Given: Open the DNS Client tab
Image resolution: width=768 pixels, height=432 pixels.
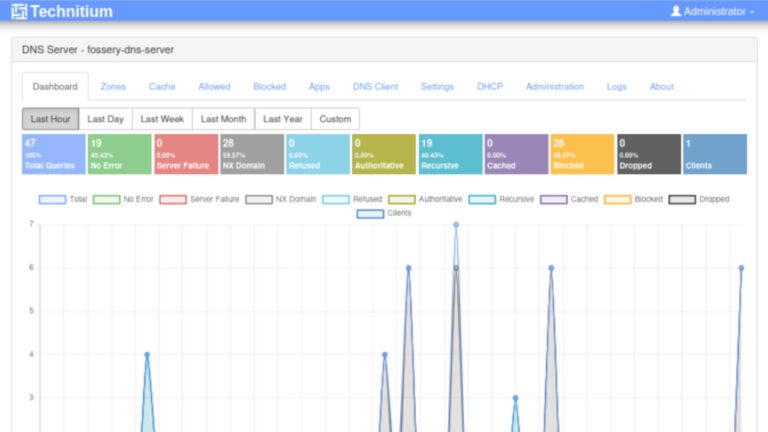Looking at the screenshot, I should point(375,87).
